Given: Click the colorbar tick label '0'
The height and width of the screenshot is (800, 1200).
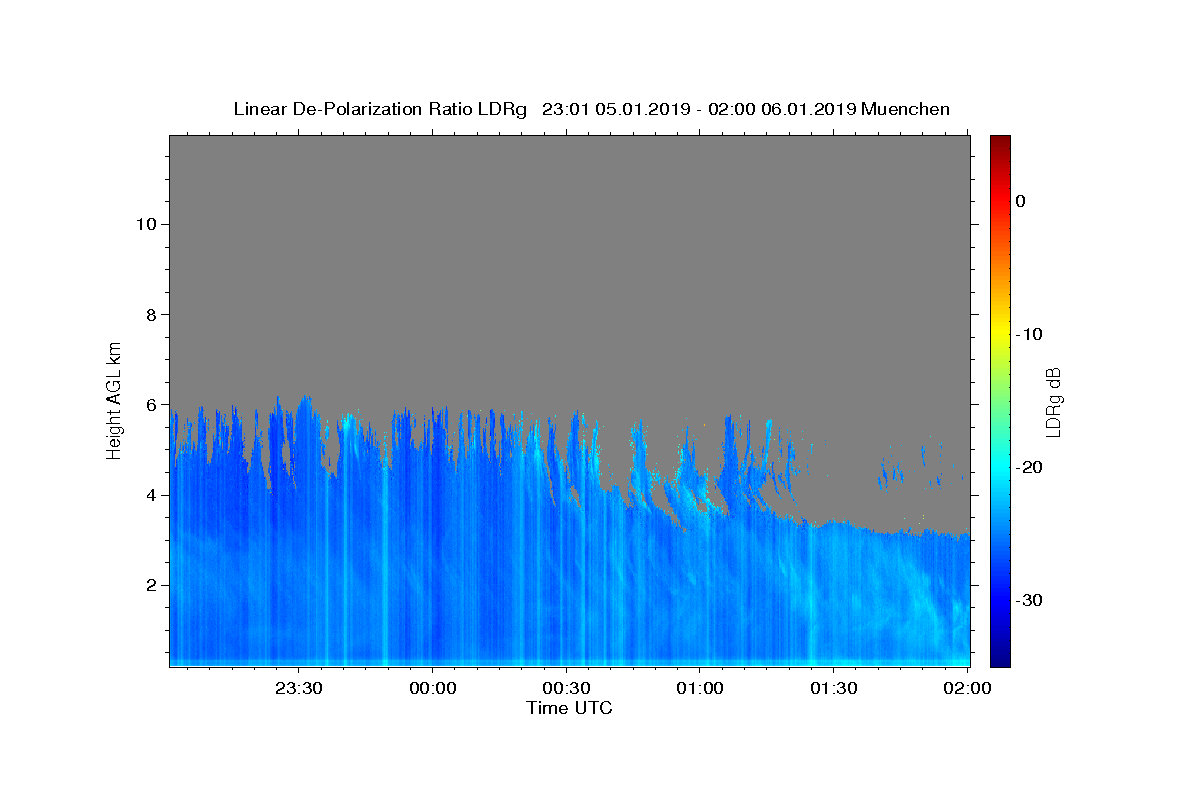Looking at the screenshot, I should point(1020,201).
